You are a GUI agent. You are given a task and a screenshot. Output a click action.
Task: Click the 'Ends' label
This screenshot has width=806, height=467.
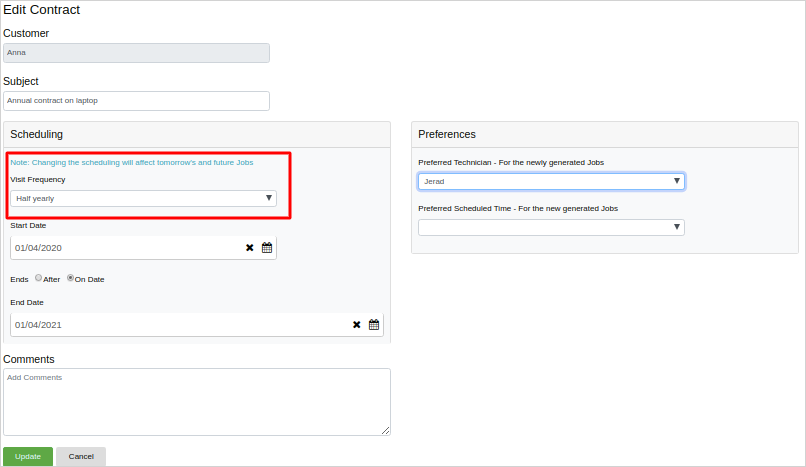(19, 279)
